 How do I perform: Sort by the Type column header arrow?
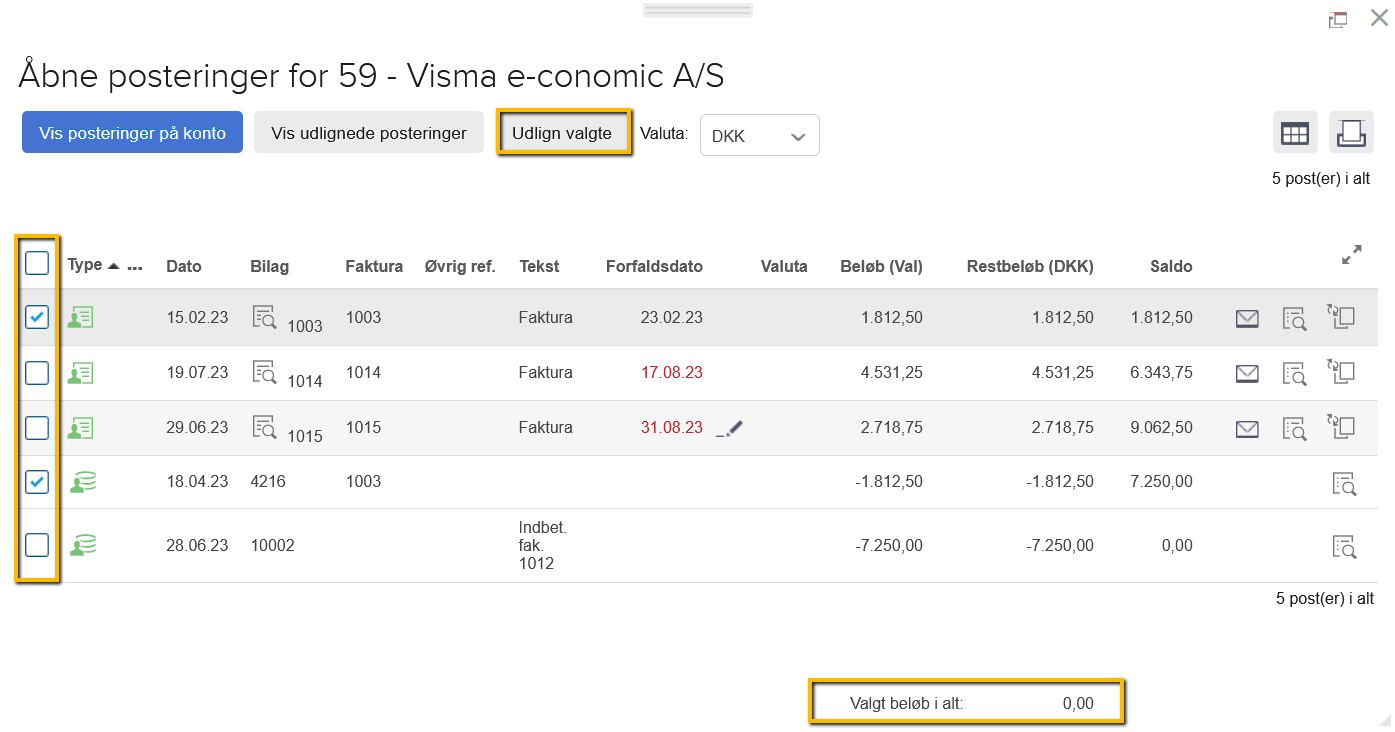113,266
